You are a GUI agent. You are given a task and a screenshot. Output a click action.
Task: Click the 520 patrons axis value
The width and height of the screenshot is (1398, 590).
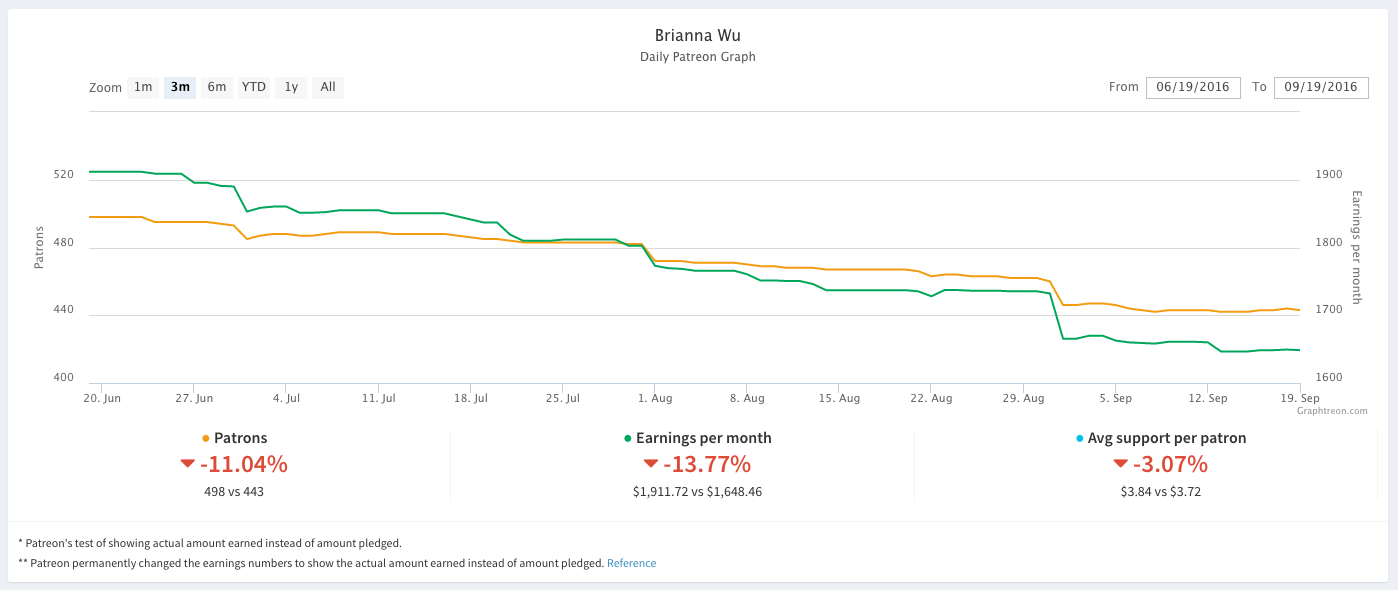pos(64,174)
